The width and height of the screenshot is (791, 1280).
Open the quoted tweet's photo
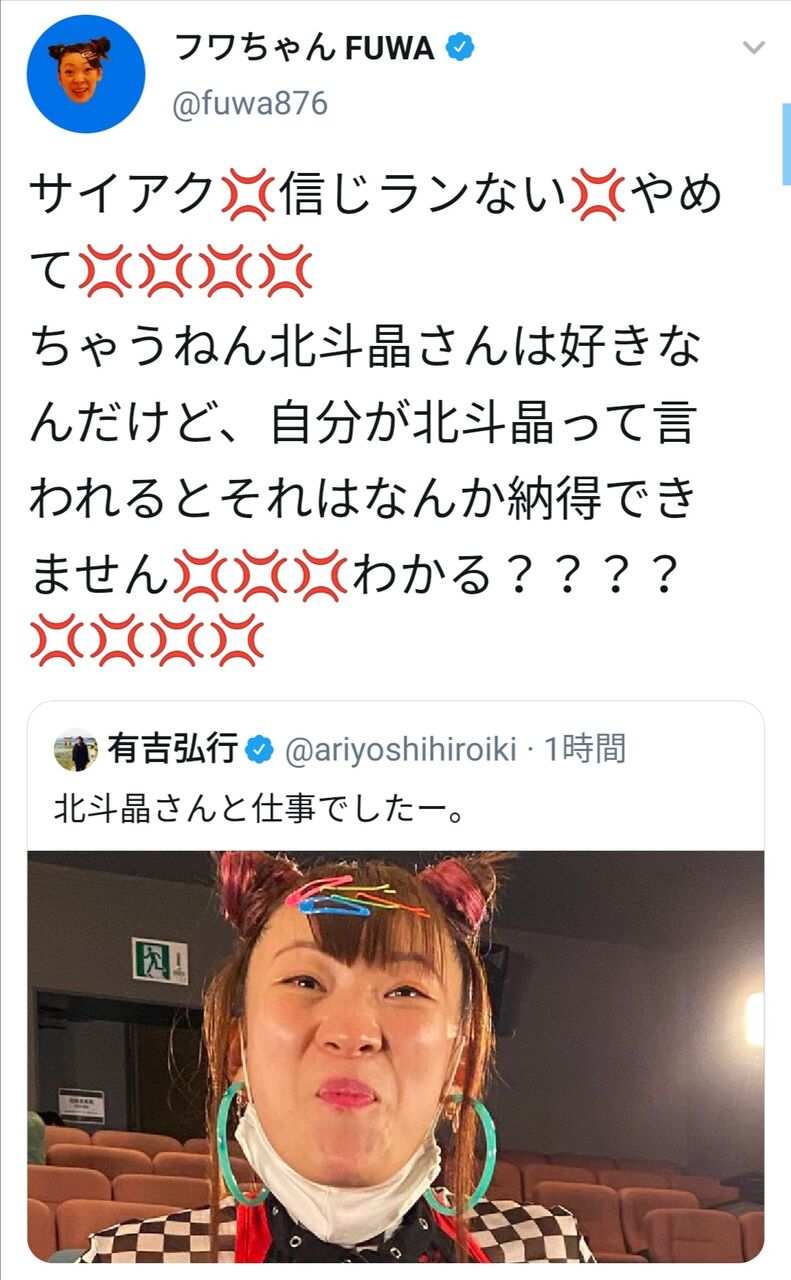[395, 1057]
